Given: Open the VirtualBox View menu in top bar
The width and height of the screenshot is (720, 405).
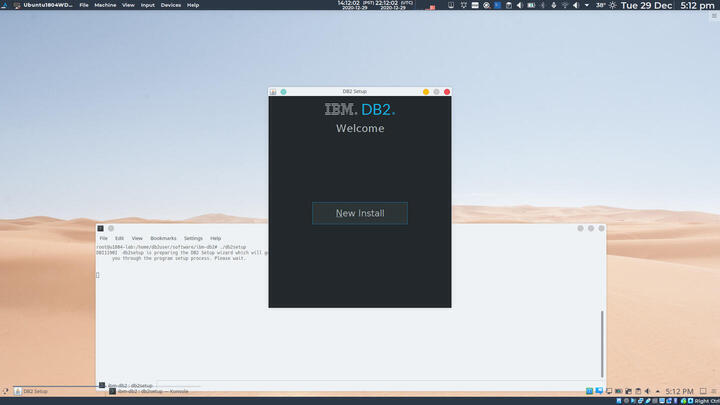Looking at the screenshot, I should (x=128, y=5).
